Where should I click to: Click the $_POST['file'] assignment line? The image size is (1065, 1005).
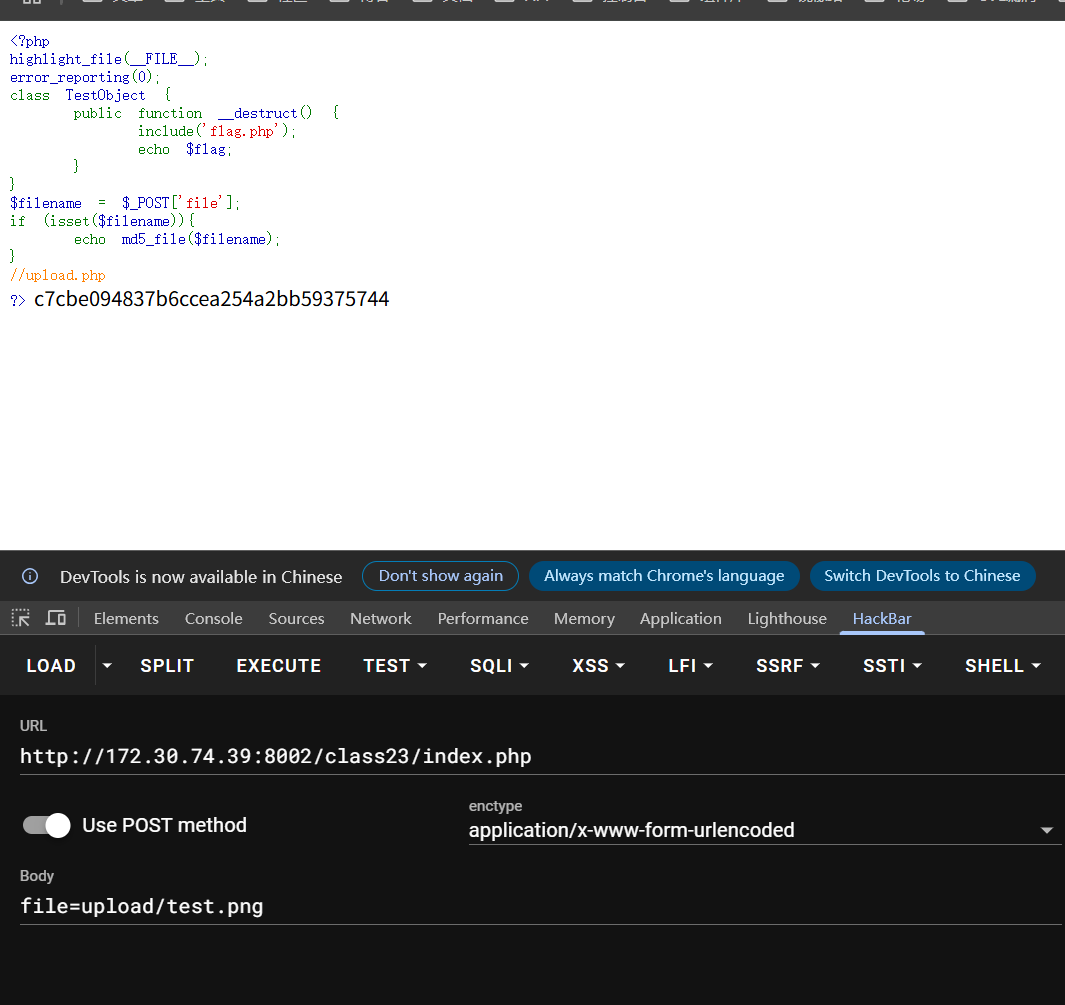click(125, 203)
